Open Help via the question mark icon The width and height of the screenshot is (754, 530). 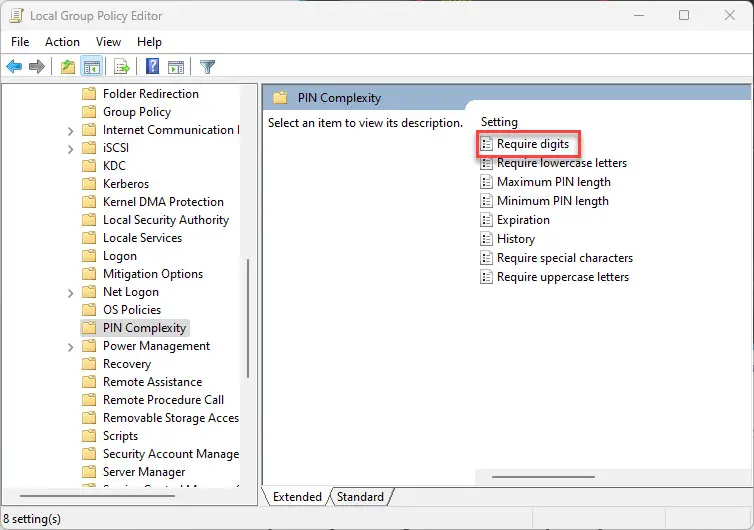152,66
